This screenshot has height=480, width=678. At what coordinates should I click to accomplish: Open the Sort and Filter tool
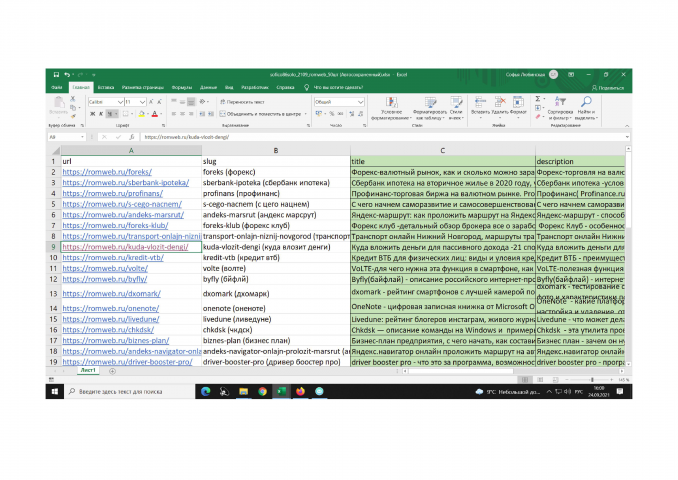pyautogui.click(x=560, y=102)
